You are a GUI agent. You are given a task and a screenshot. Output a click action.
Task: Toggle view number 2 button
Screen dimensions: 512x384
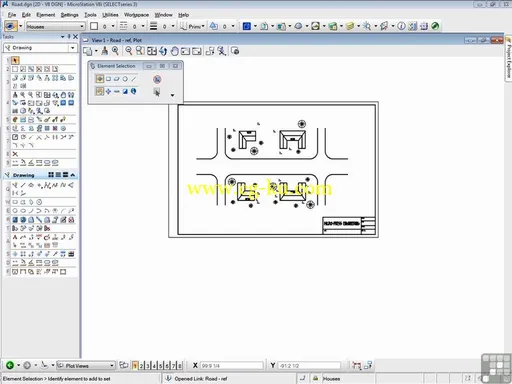pos(141,366)
